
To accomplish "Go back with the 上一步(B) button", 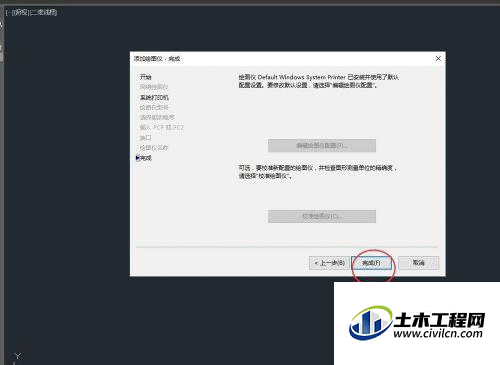I will tap(329, 263).
